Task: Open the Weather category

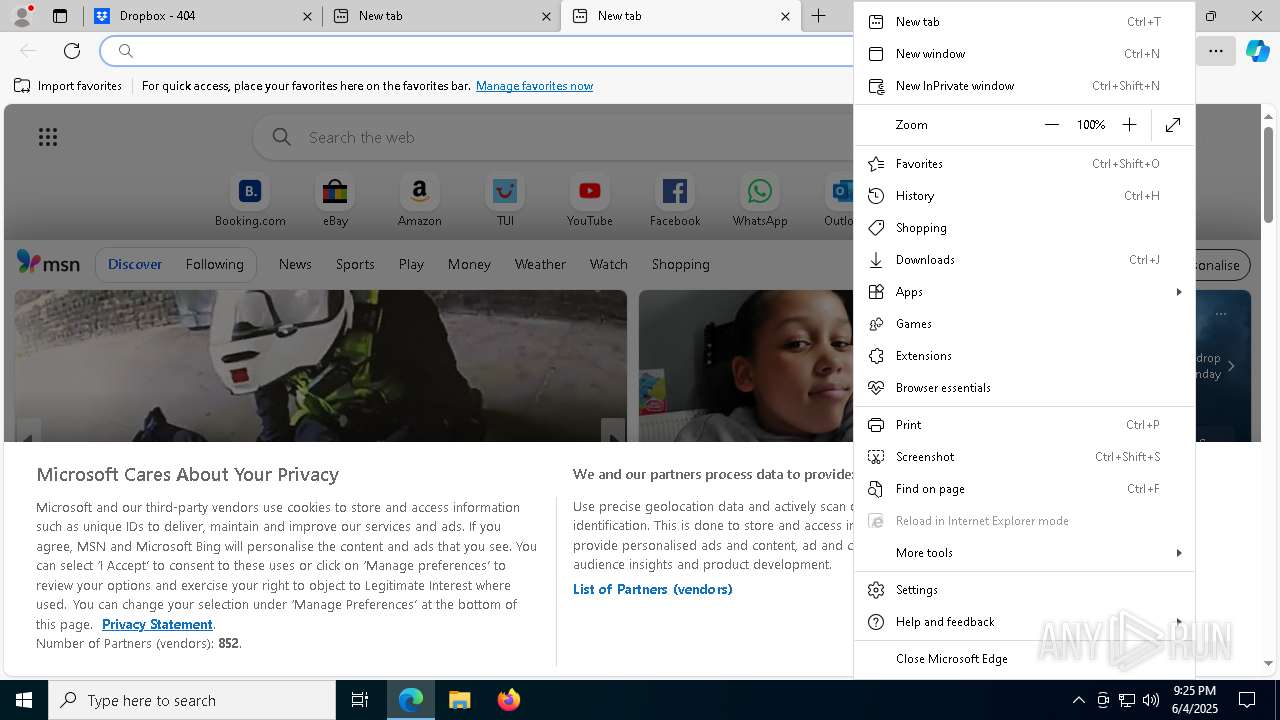Action: [x=540, y=264]
